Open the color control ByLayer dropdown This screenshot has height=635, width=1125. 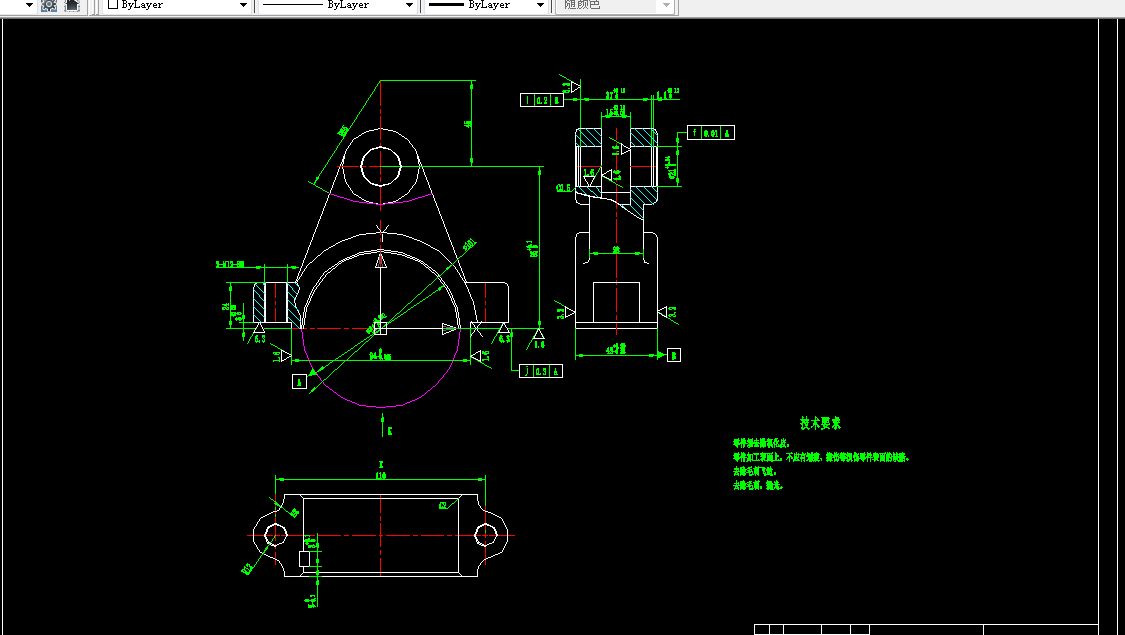177,5
